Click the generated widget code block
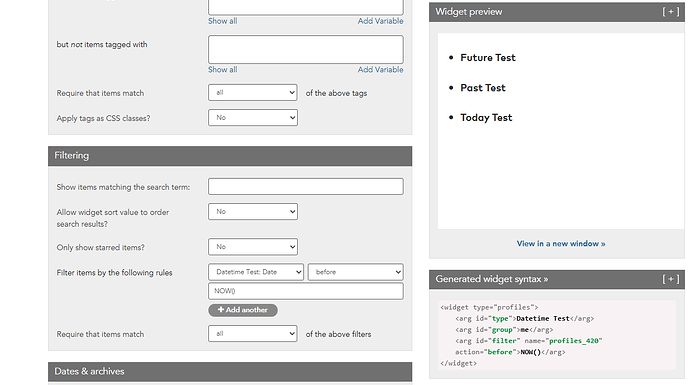 click(x=557, y=335)
